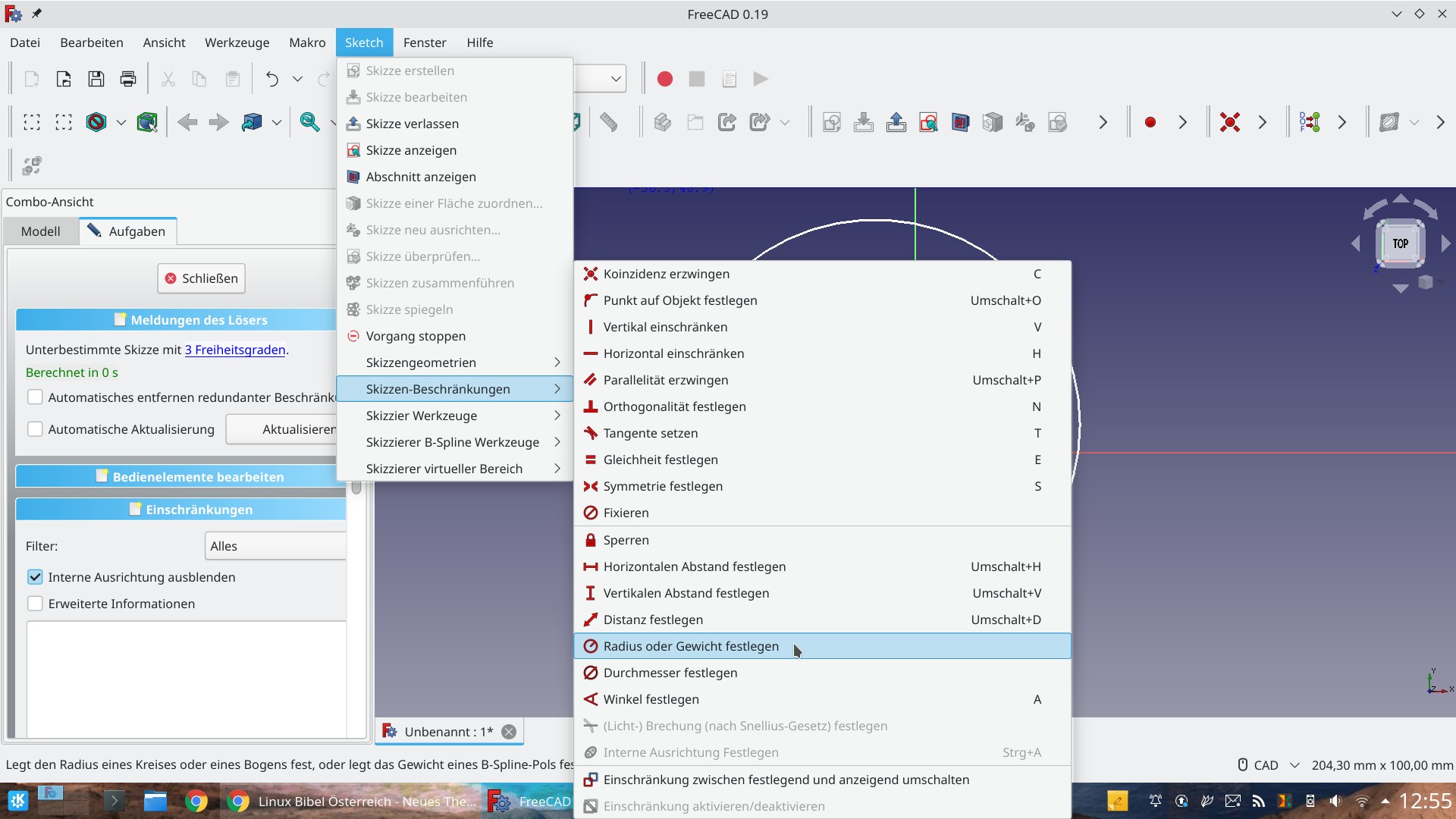Choose Durchmesser festlegen menu entry
This screenshot has height=819, width=1456.
point(823,673)
